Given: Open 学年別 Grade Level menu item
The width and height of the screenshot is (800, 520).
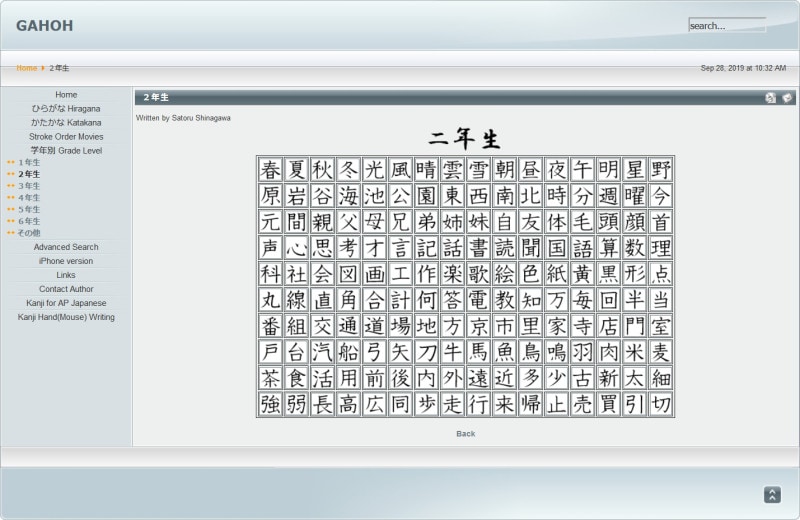Looking at the screenshot, I should point(66,151).
